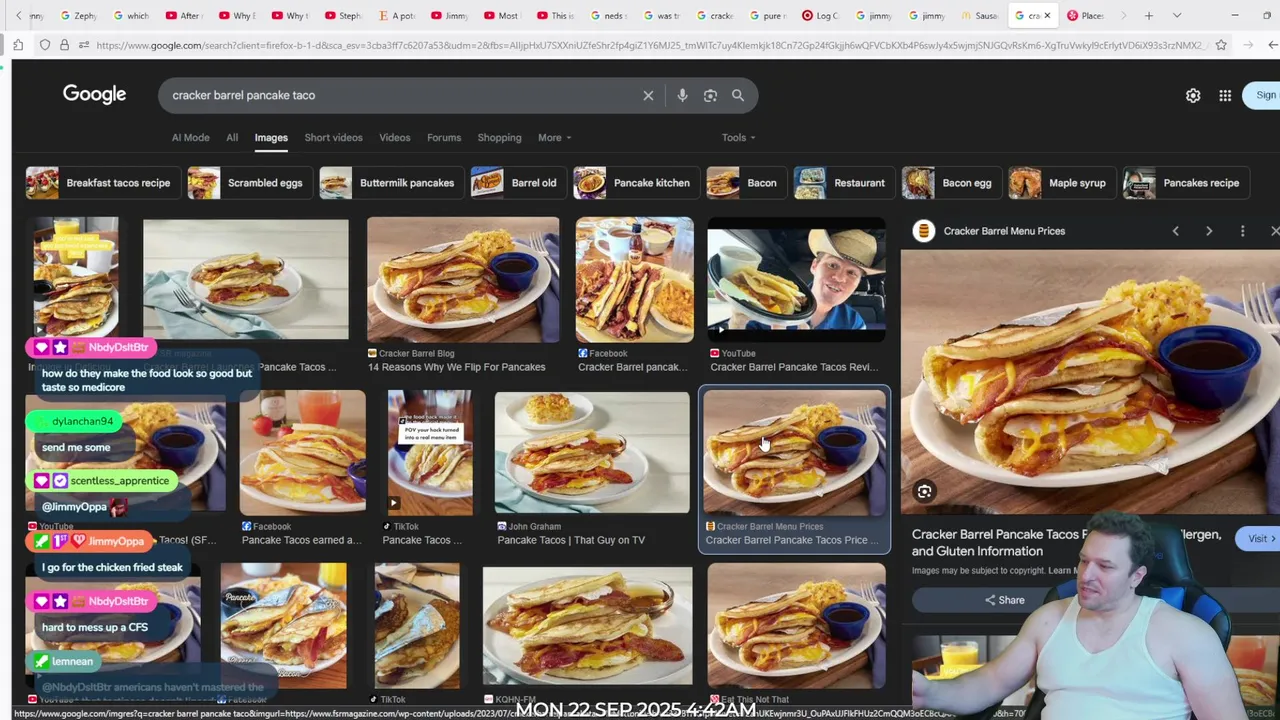1280x720 pixels.
Task: Switch to the All results tab
Action: click(232, 138)
